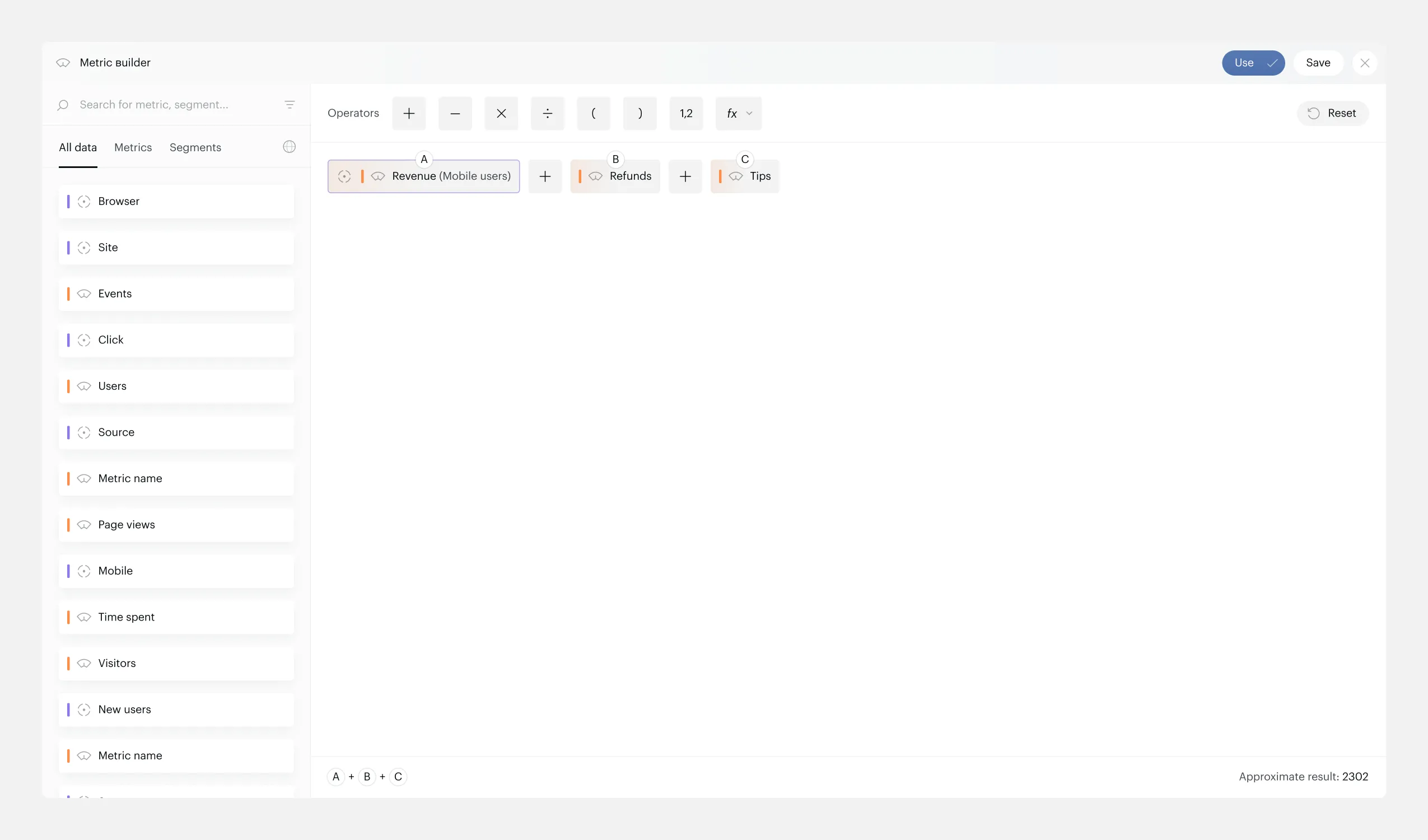Click the Events metric icon
This screenshot has width=1428, height=840.
[x=84, y=294]
